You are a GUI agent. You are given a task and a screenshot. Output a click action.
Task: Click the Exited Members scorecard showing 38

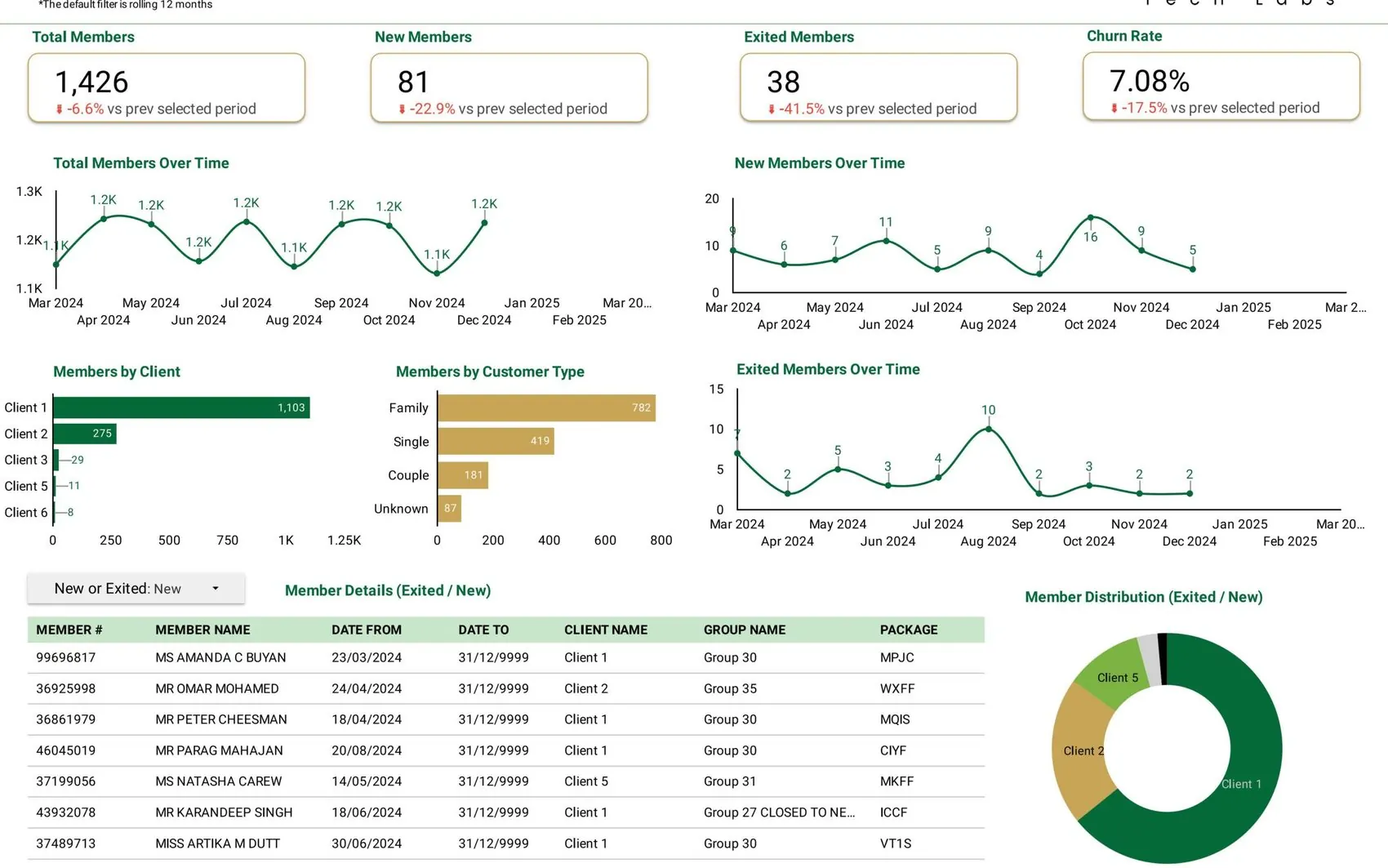pyautogui.click(x=879, y=88)
